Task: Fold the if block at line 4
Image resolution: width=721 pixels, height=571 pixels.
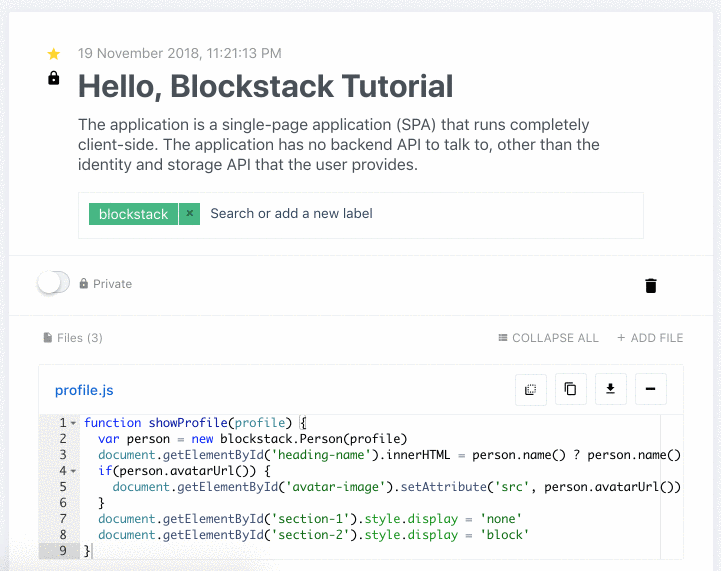Action: tap(74, 471)
